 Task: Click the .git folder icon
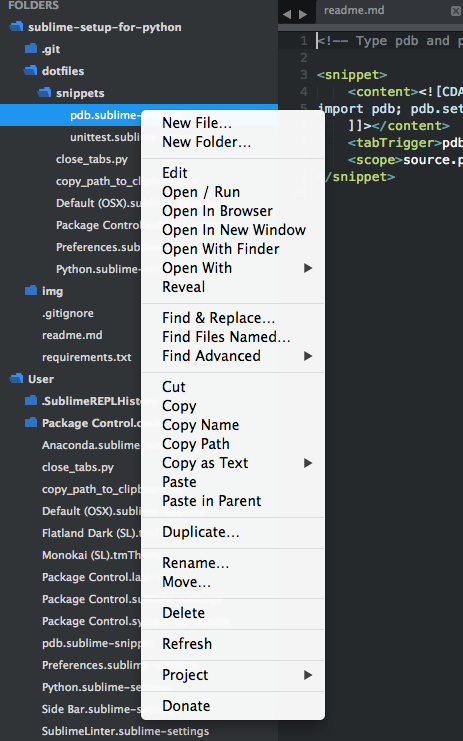(31, 49)
